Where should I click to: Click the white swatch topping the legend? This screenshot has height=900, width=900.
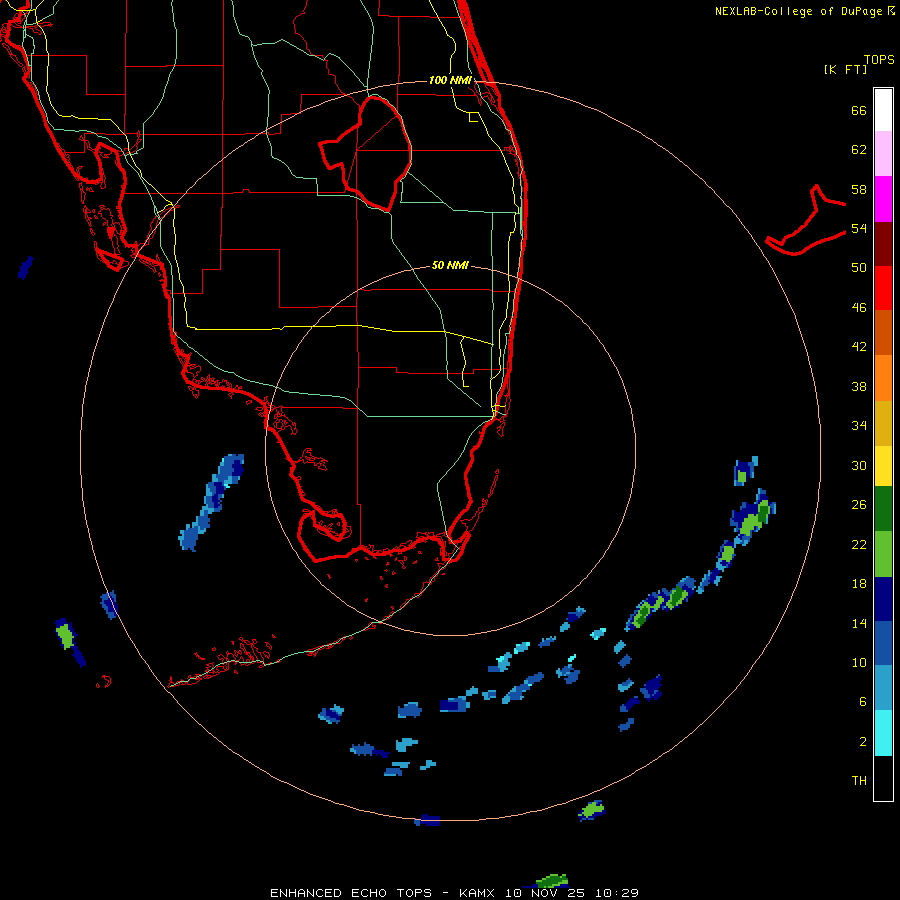point(883,110)
